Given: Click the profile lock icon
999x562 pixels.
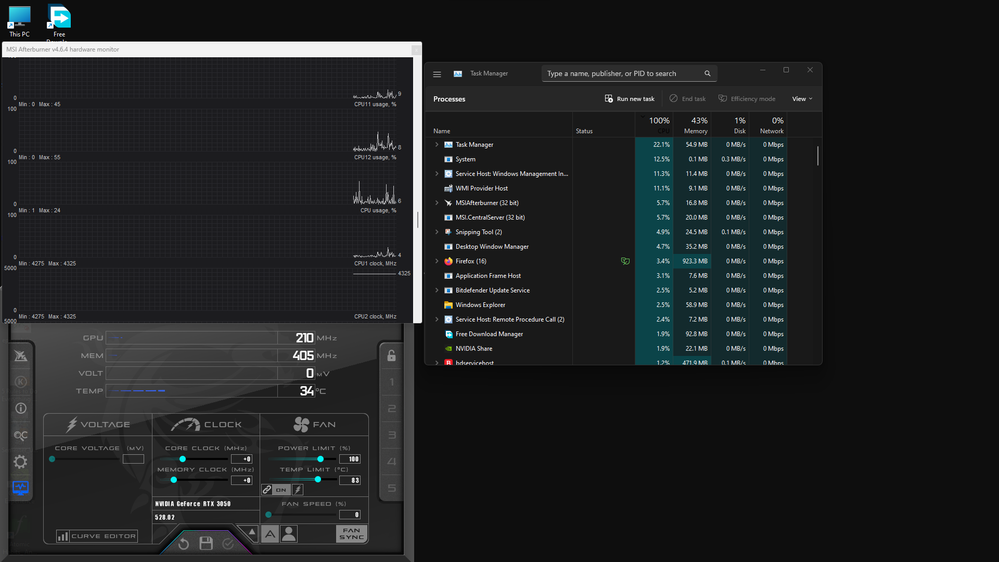Looking at the screenshot, I should point(391,356).
